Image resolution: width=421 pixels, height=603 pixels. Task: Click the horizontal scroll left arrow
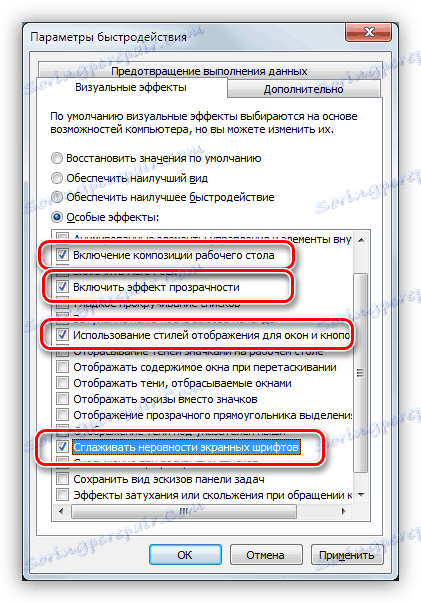coord(61,511)
